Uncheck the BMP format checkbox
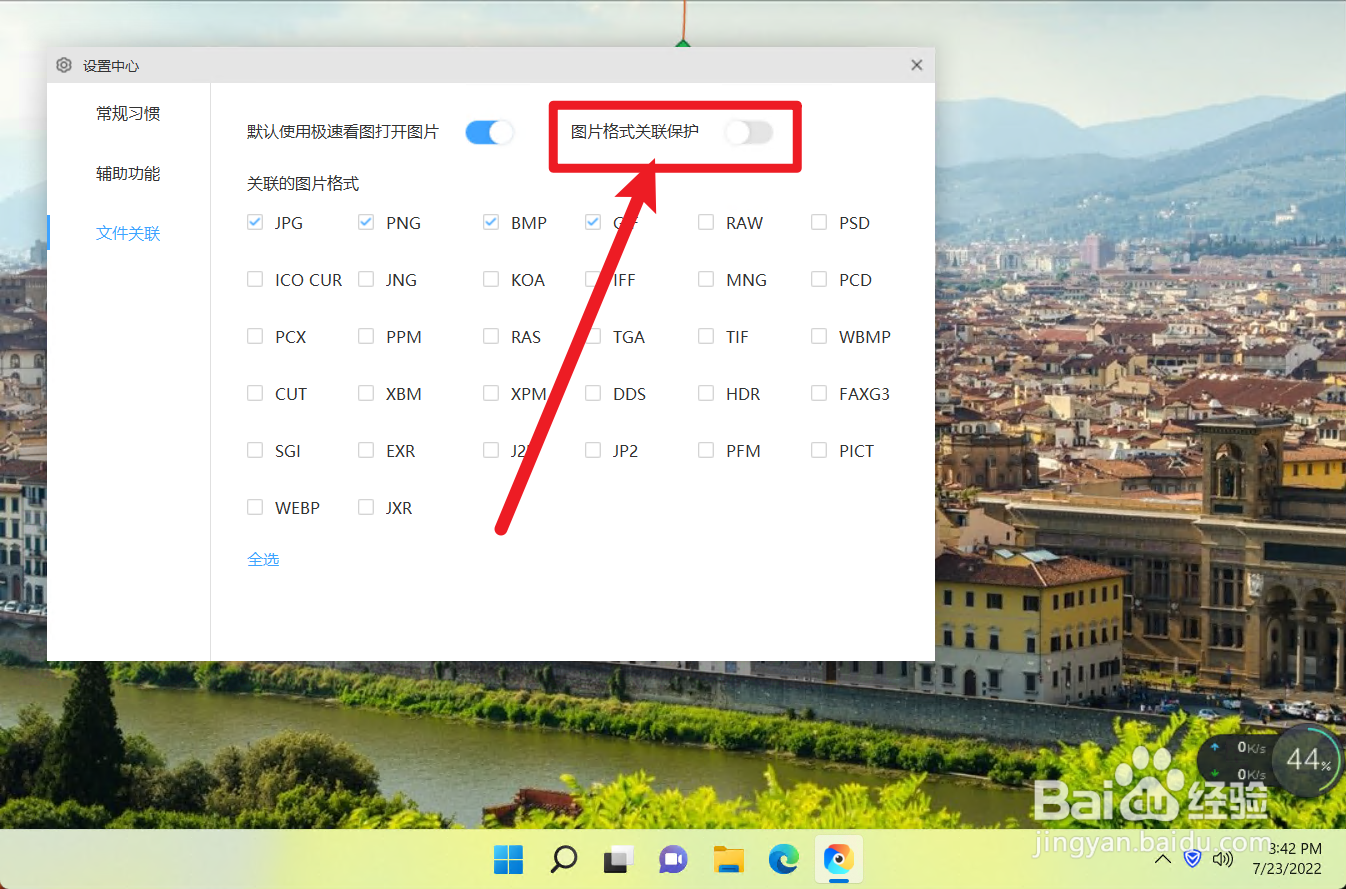This screenshot has width=1346, height=889. pos(491,222)
